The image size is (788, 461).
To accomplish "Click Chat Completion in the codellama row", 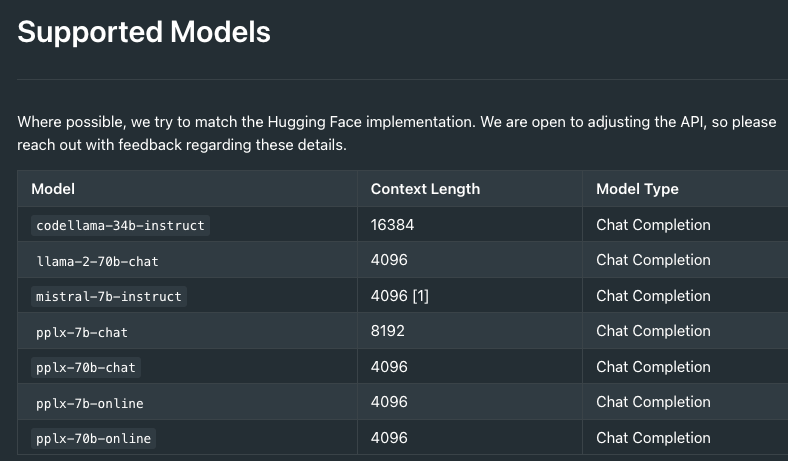I will tap(653, 225).
